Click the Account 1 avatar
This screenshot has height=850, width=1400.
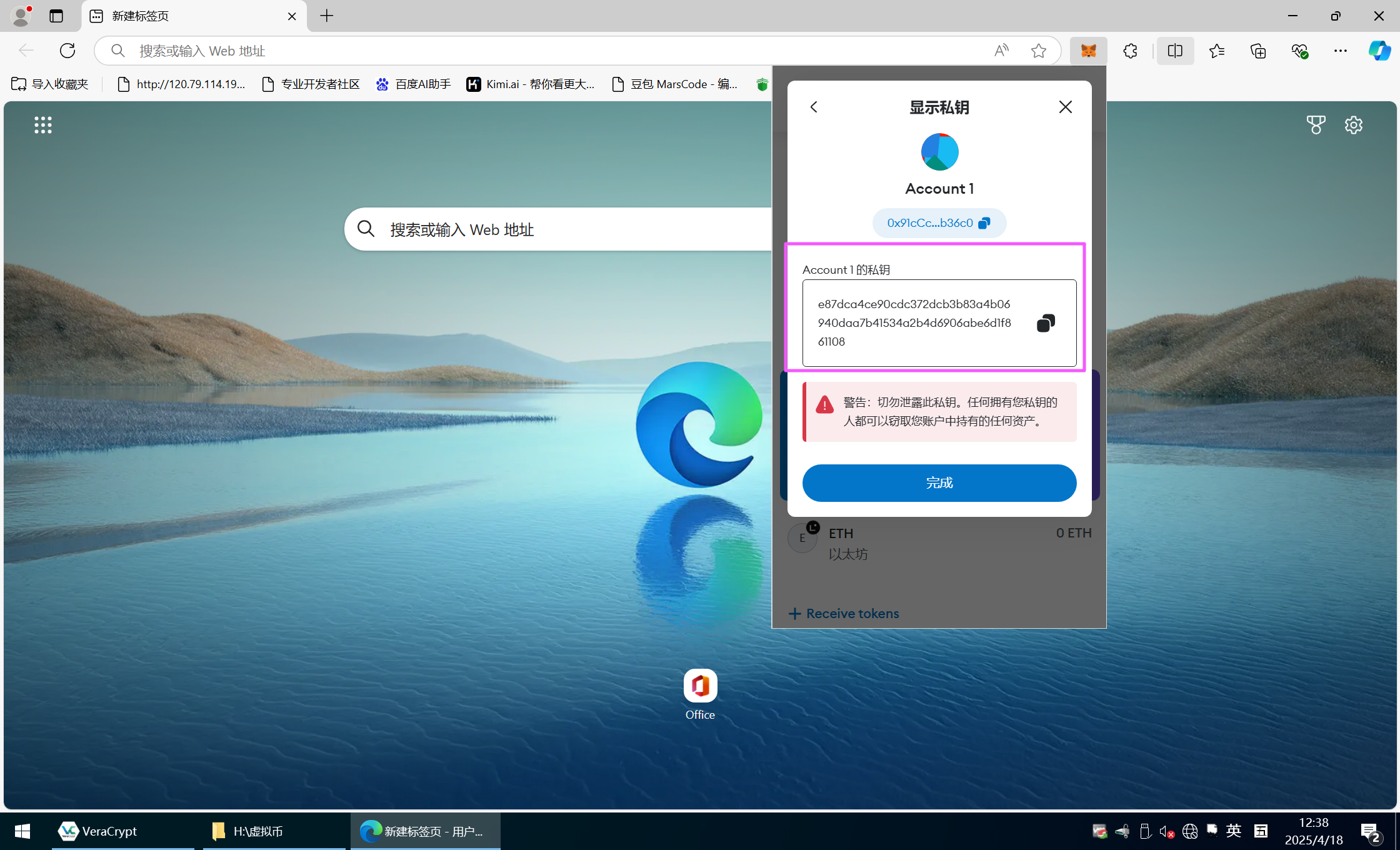[x=939, y=152]
